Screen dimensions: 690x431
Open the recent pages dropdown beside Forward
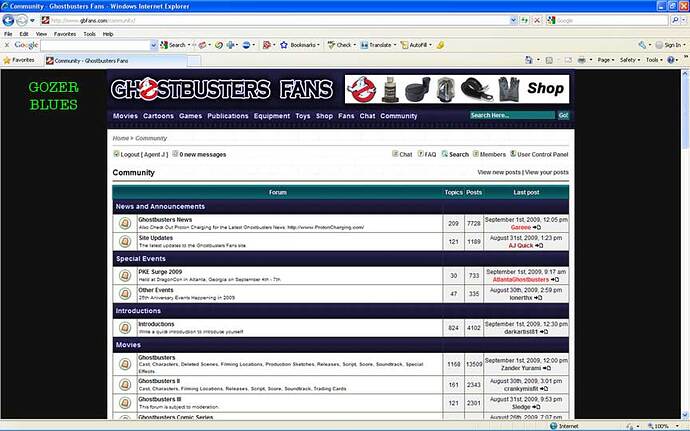(32, 21)
